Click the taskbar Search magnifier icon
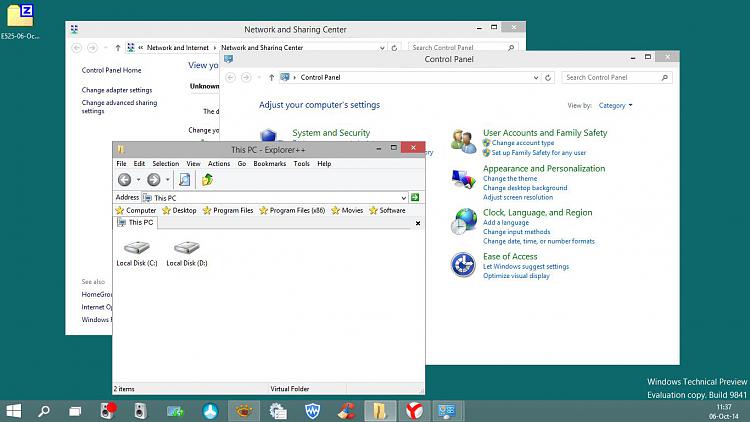This screenshot has height=422, width=750. [44, 411]
